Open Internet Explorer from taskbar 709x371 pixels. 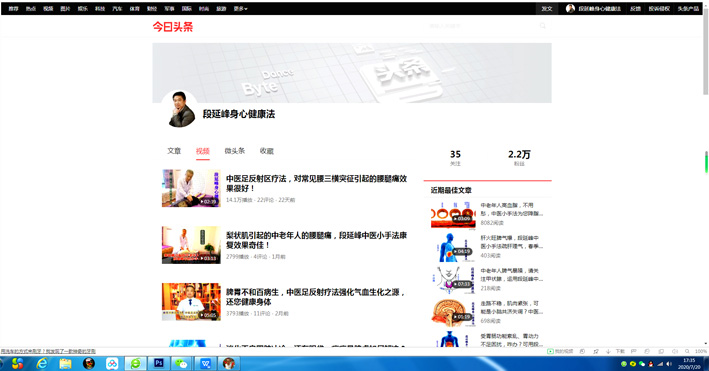click(x=42, y=363)
